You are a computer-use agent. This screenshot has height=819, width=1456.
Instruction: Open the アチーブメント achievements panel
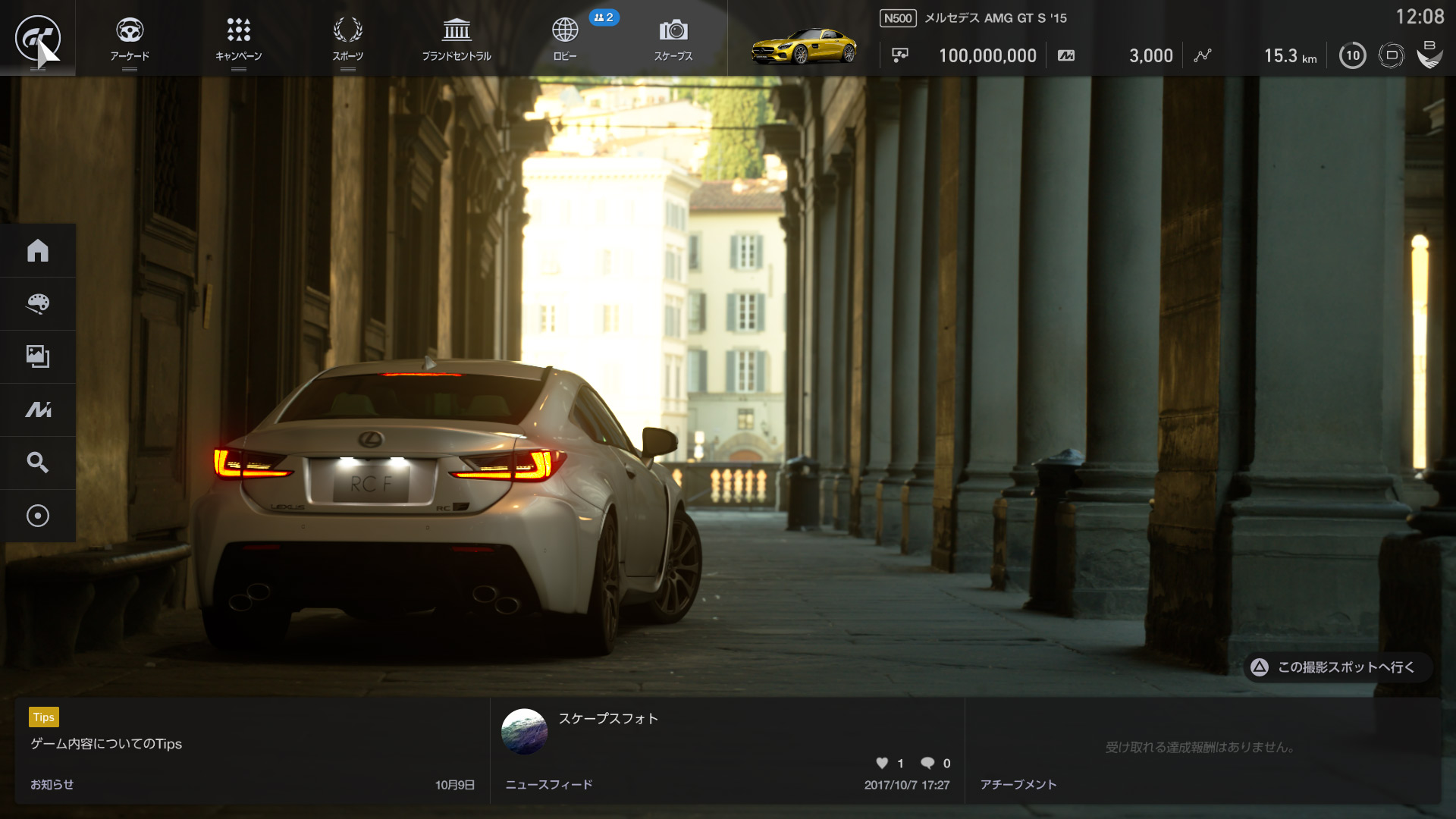[x=1018, y=785]
